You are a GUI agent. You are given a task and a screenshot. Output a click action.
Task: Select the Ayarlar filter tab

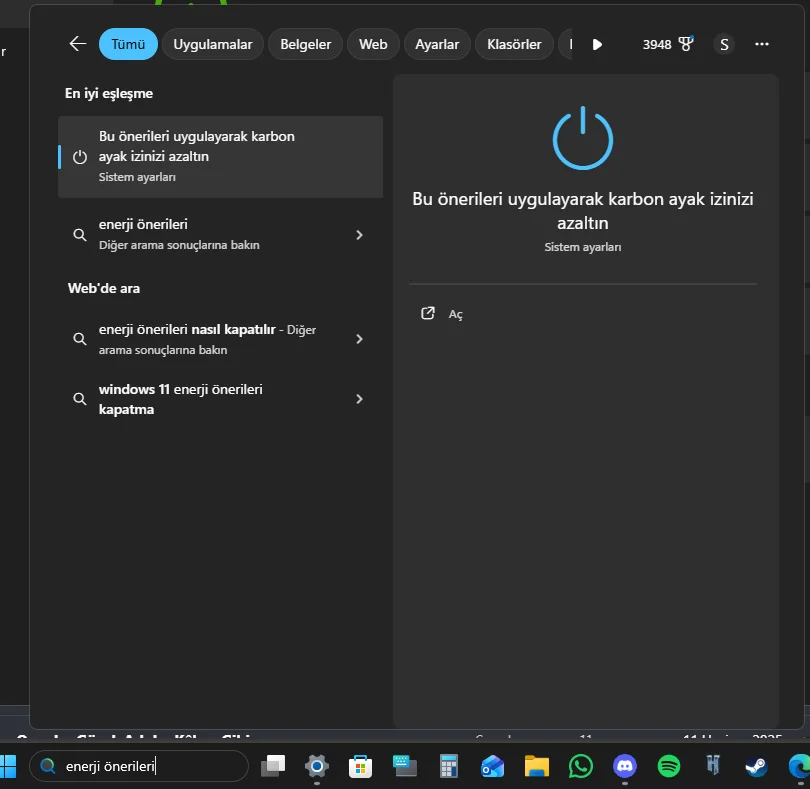pos(437,44)
